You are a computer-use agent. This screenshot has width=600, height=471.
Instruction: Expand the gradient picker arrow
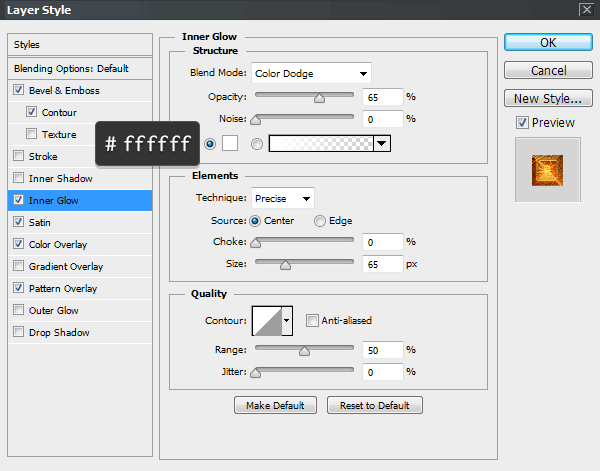(381, 144)
